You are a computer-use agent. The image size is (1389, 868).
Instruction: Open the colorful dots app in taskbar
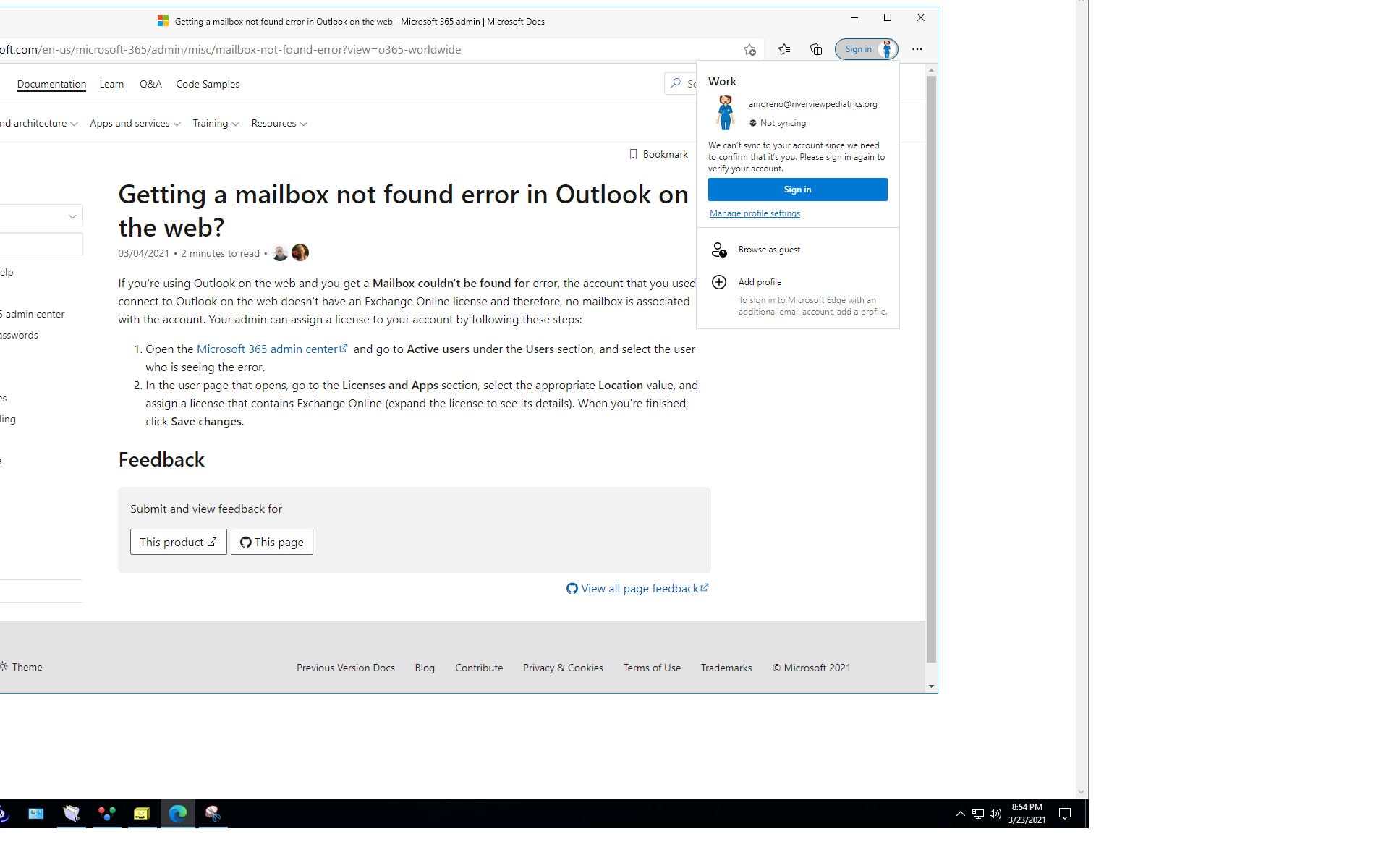pos(107,814)
